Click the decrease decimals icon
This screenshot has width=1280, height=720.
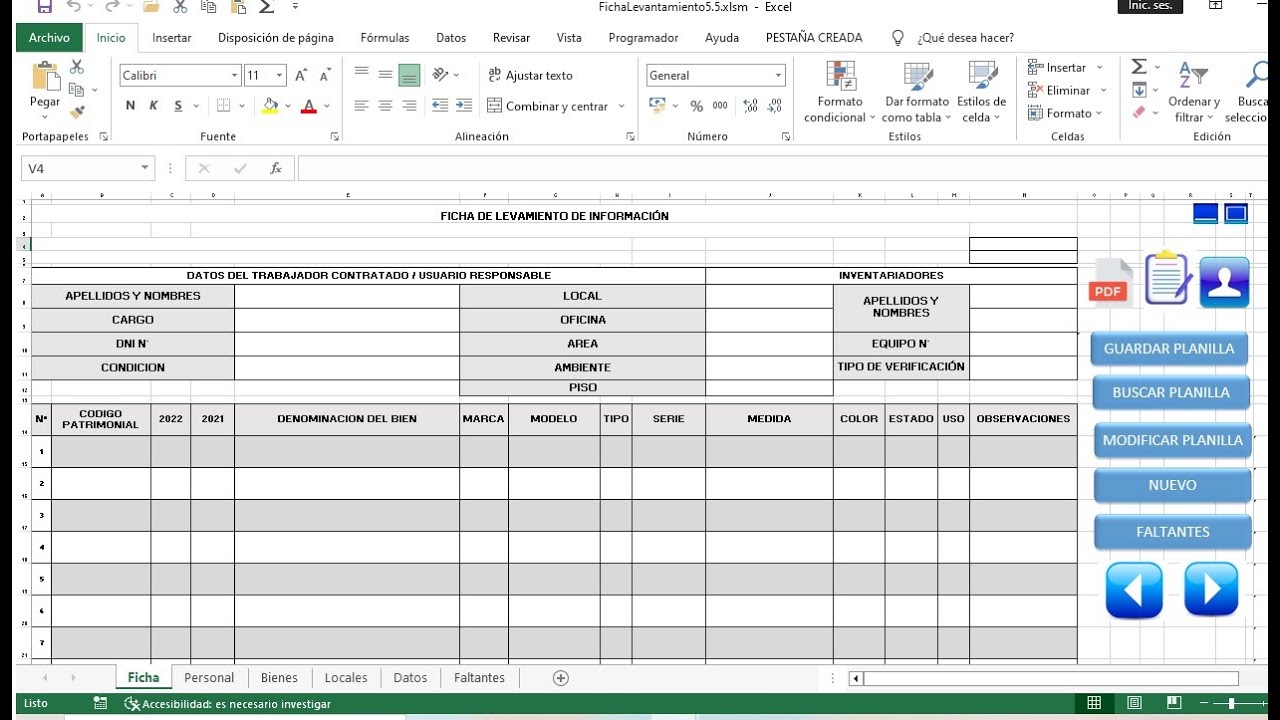[775, 106]
